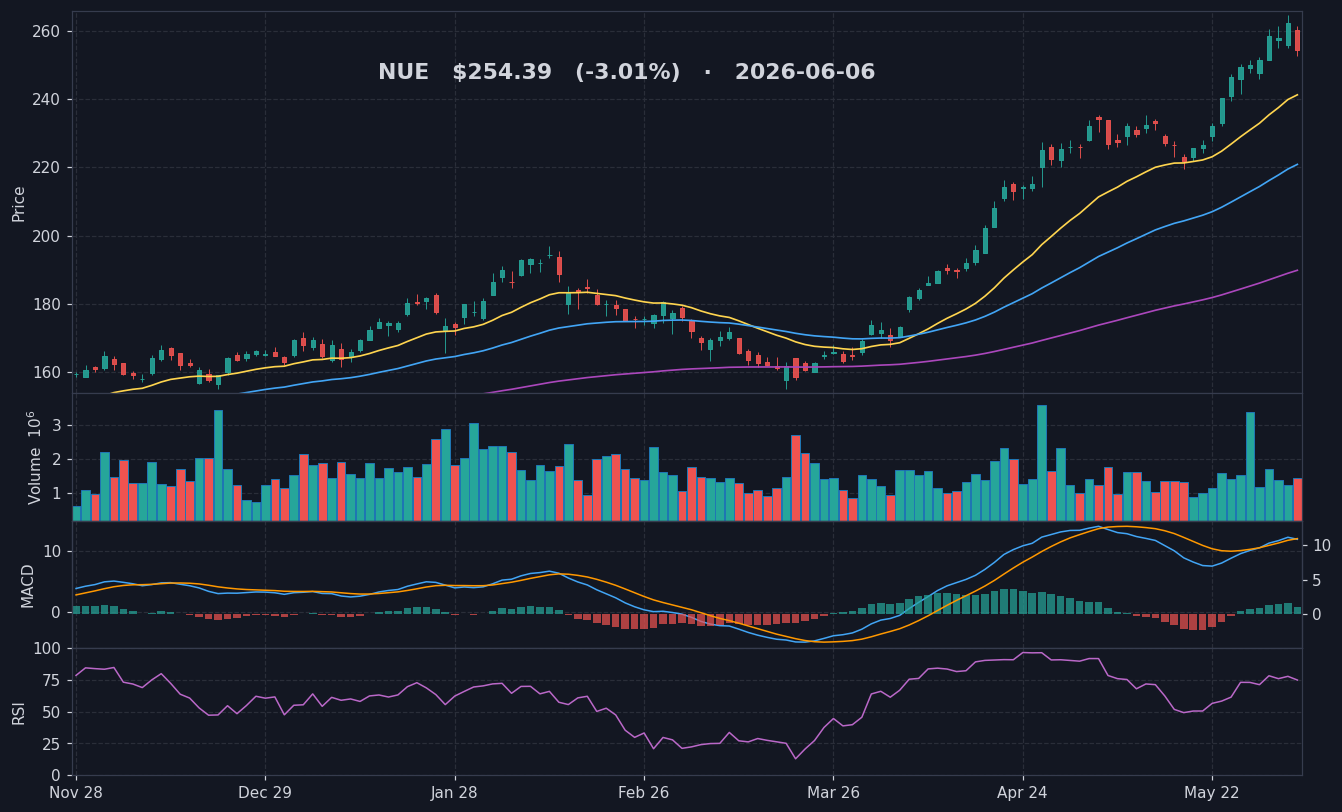Viewport: 1342px width, 812px height.
Task: Click the (-3.01%) change value in the title
Action: pos(627,73)
